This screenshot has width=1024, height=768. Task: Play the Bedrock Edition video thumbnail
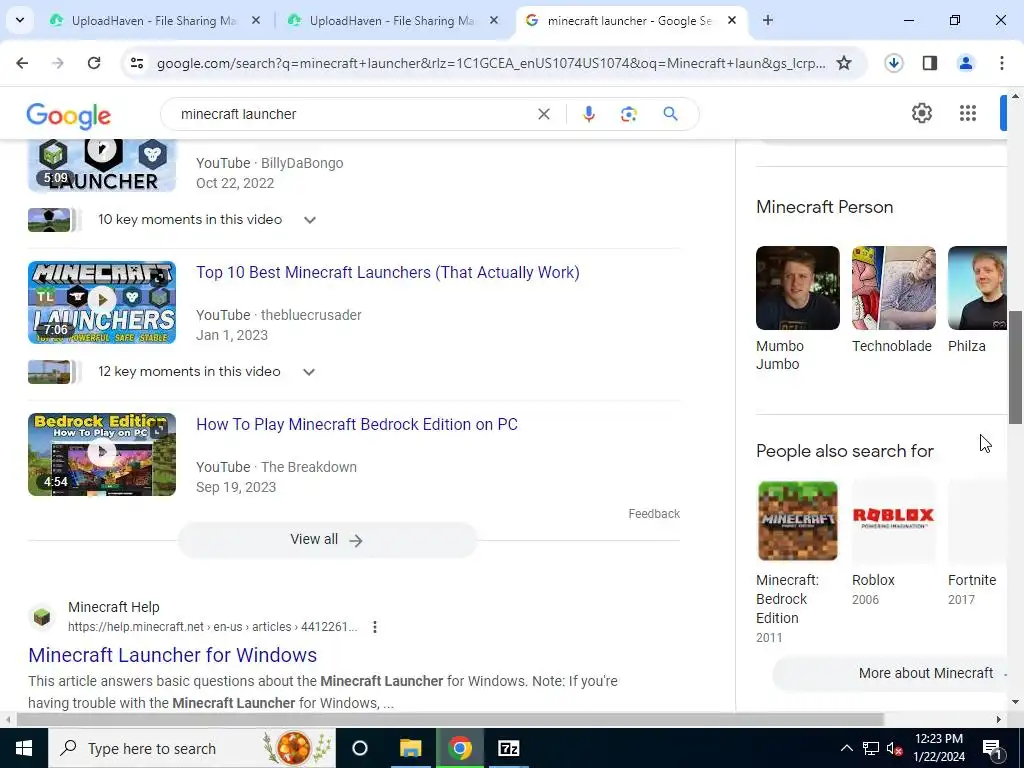click(x=102, y=454)
